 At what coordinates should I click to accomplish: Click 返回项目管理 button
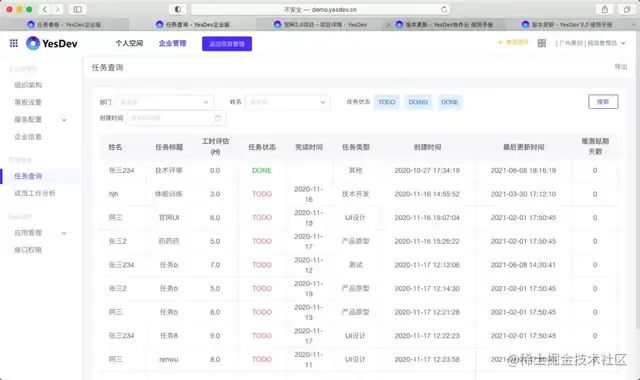pyautogui.click(x=227, y=44)
